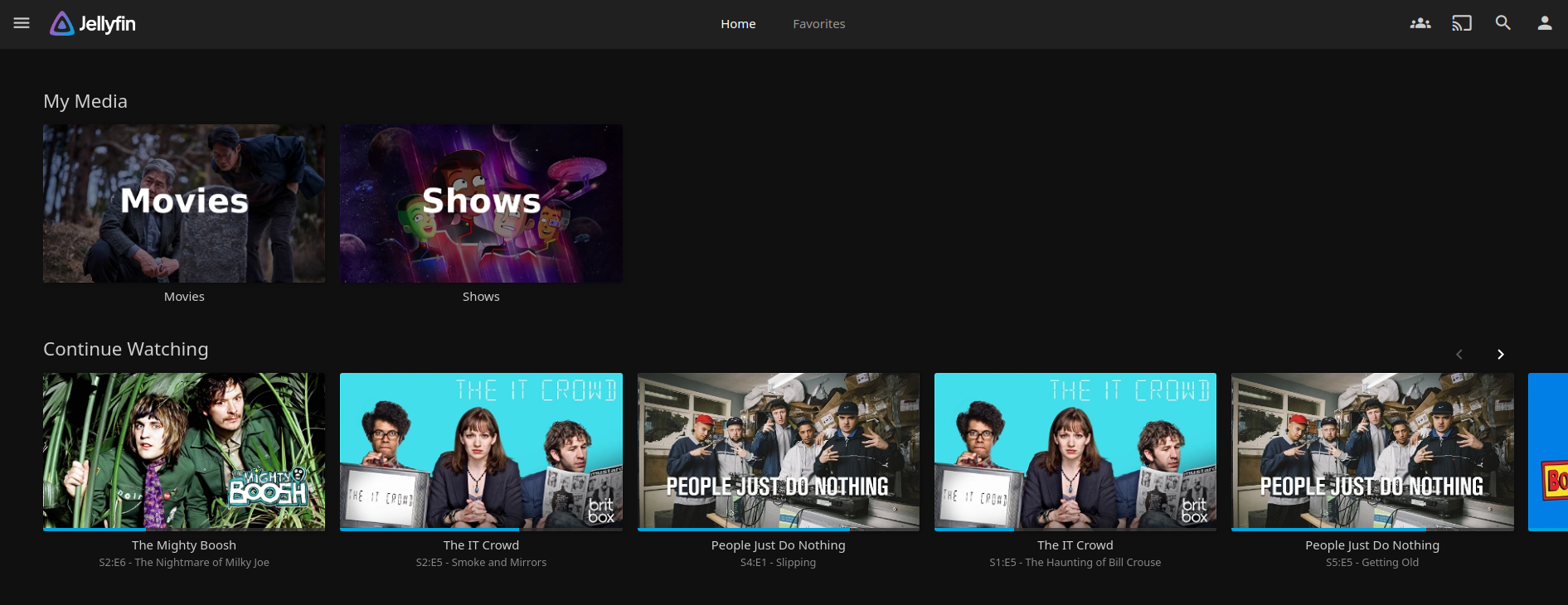
Task: Click the Cast to device icon
Action: [x=1461, y=23]
